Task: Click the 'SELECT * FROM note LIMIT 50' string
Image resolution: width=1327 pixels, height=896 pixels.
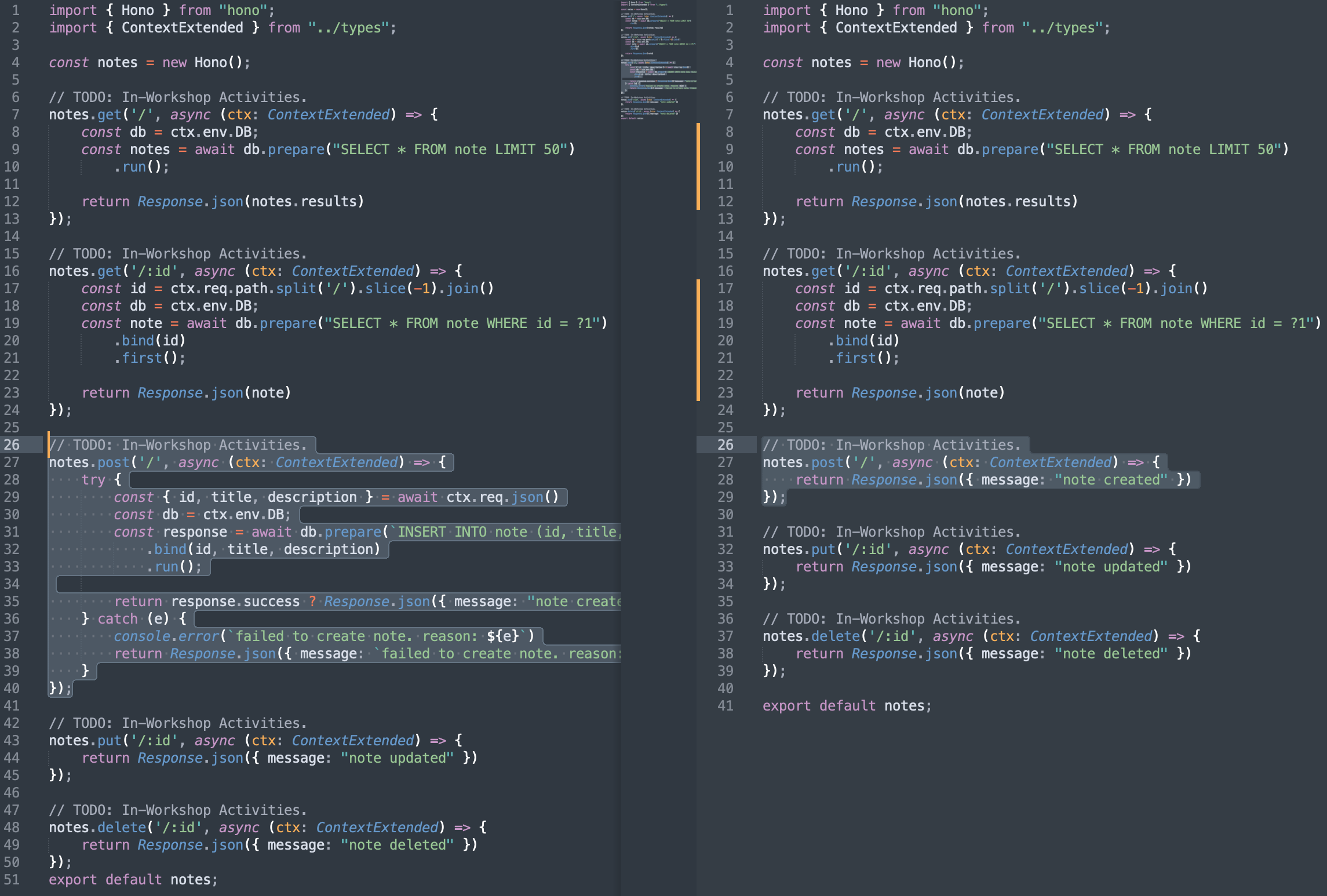Action: [x=452, y=149]
